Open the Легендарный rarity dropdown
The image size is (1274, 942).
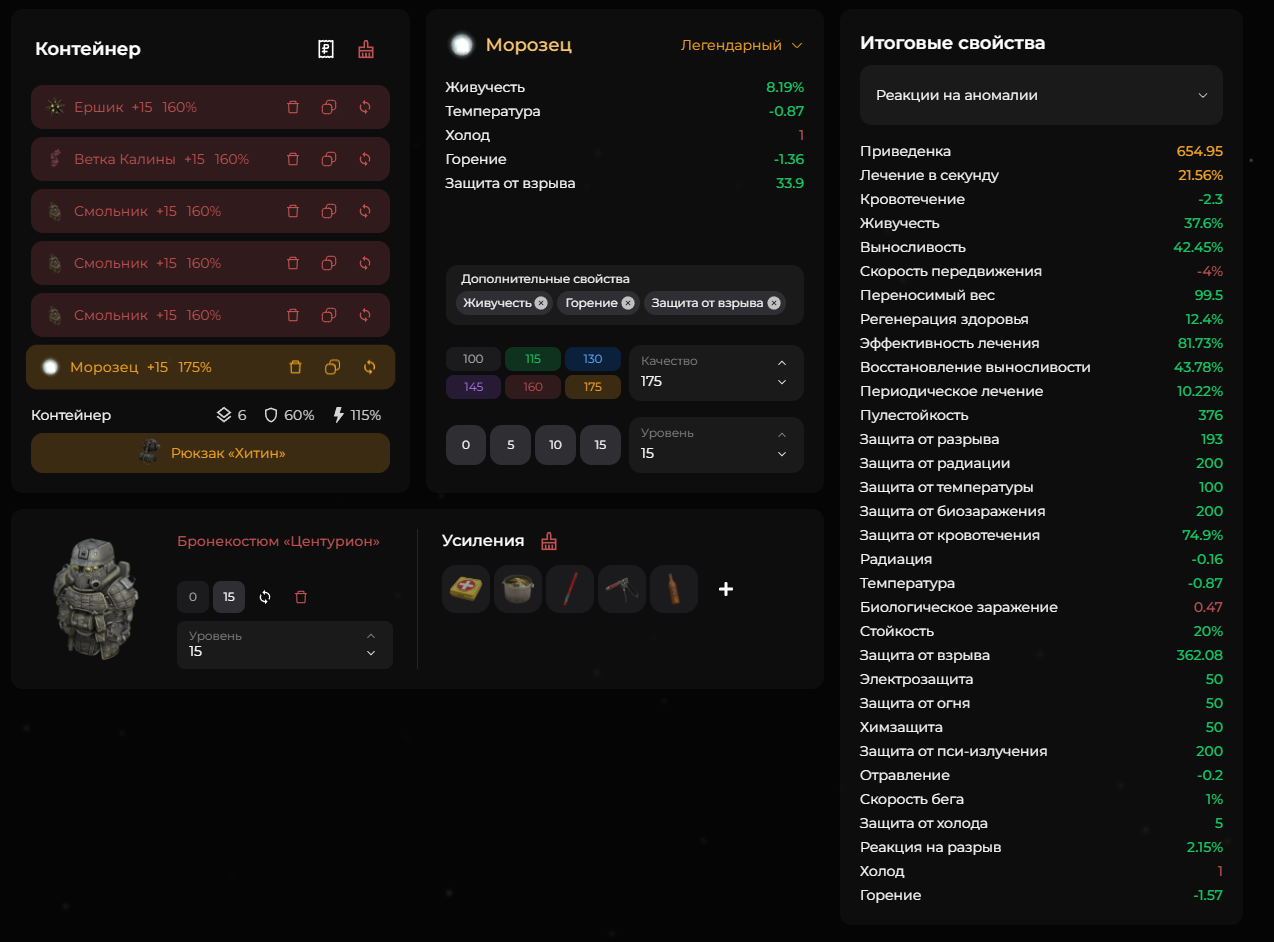(741, 45)
